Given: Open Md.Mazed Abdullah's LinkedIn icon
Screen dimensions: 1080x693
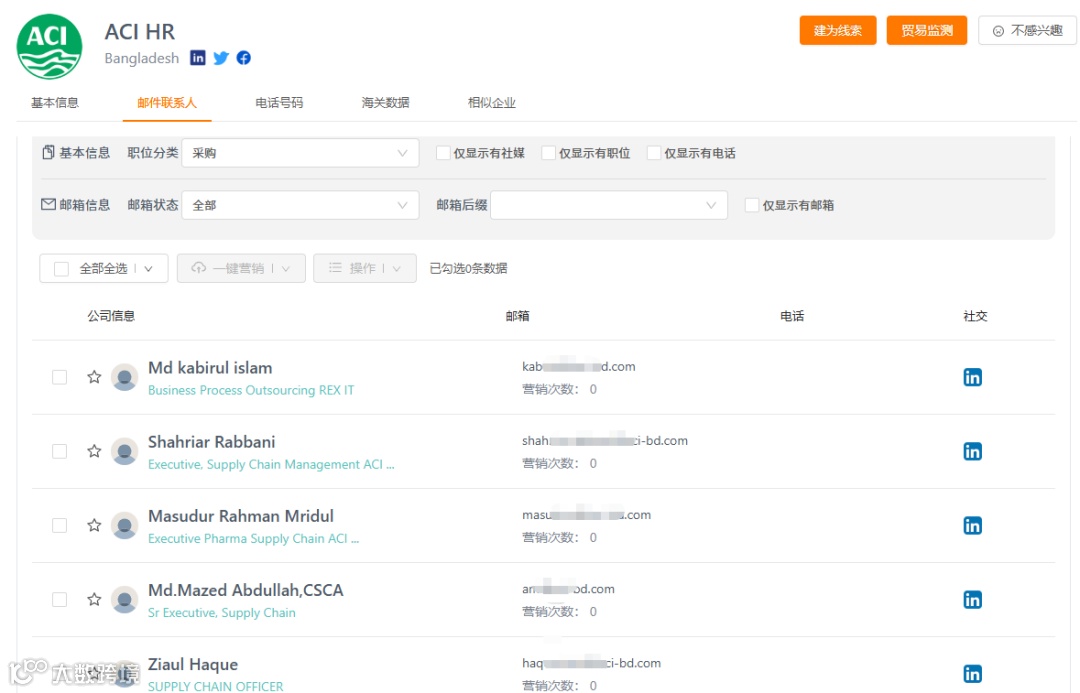Looking at the screenshot, I should pos(973,600).
